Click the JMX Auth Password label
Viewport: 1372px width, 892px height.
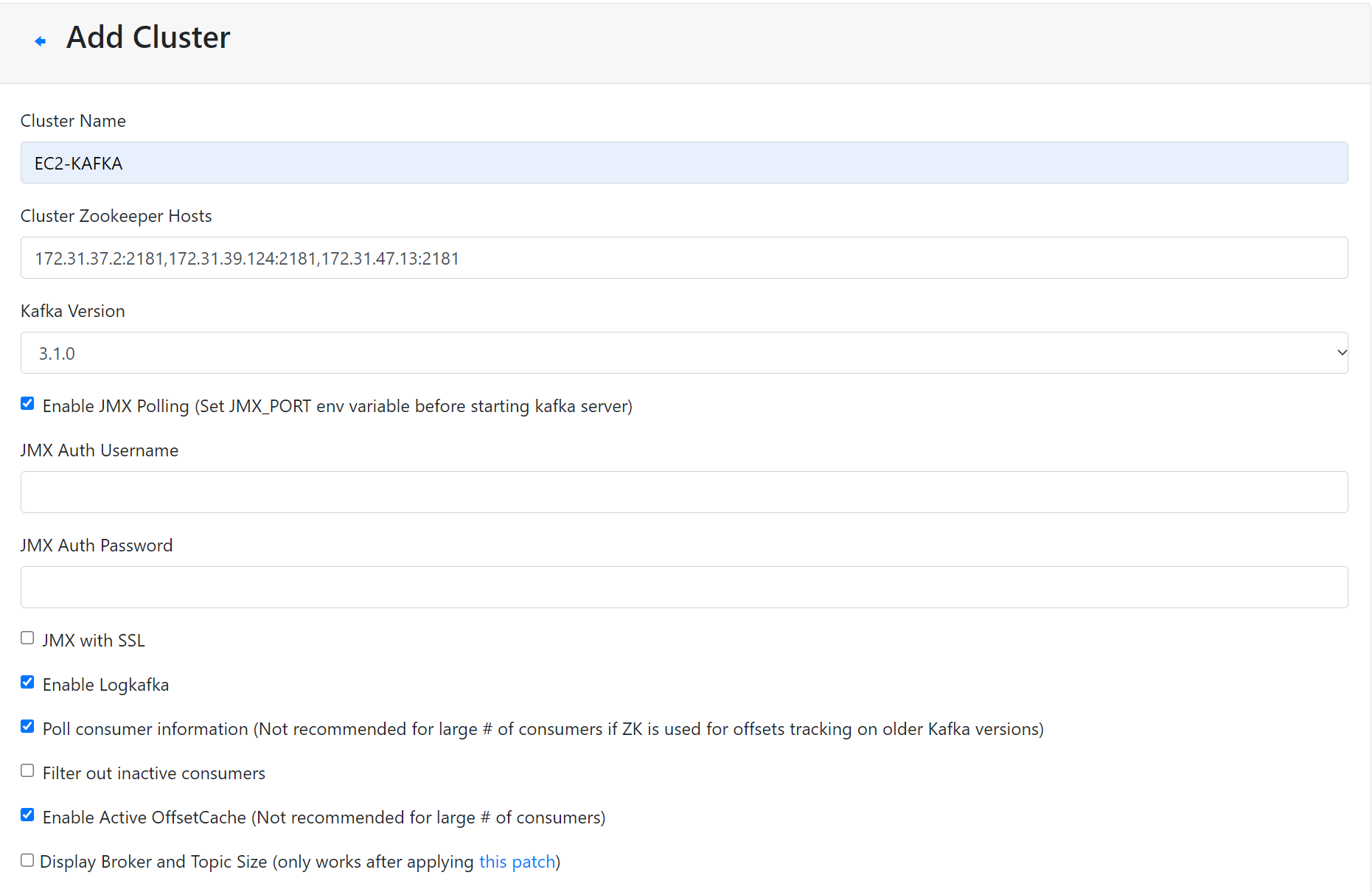[97, 546]
